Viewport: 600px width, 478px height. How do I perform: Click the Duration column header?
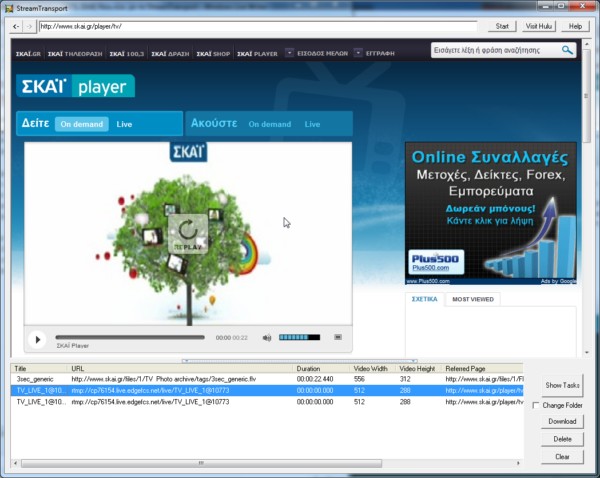click(321, 369)
